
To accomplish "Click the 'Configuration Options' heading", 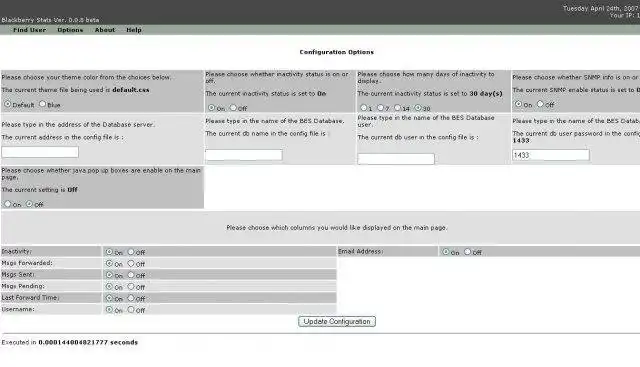I will [336, 52].
